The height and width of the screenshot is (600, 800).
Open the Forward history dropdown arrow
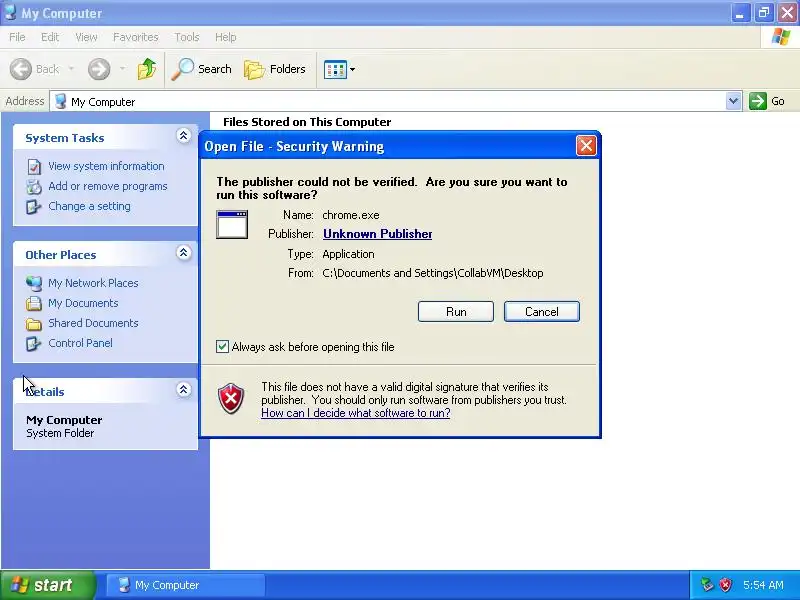coord(122,69)
